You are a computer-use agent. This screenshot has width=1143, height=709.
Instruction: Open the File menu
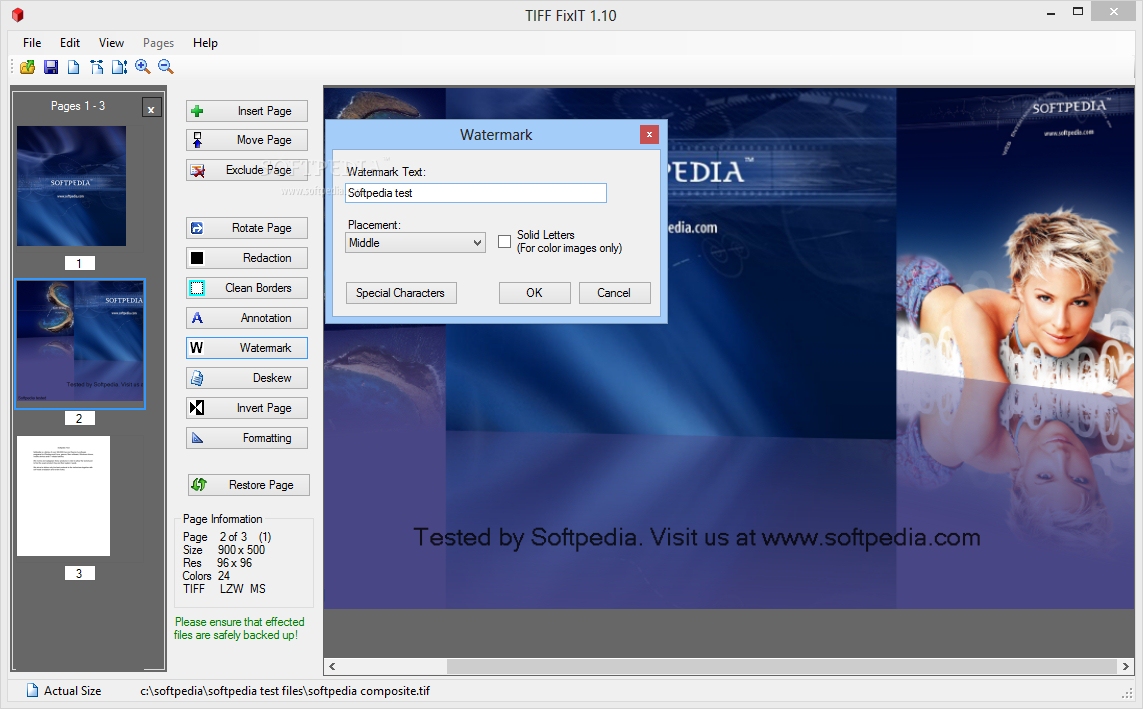(32, 43)
